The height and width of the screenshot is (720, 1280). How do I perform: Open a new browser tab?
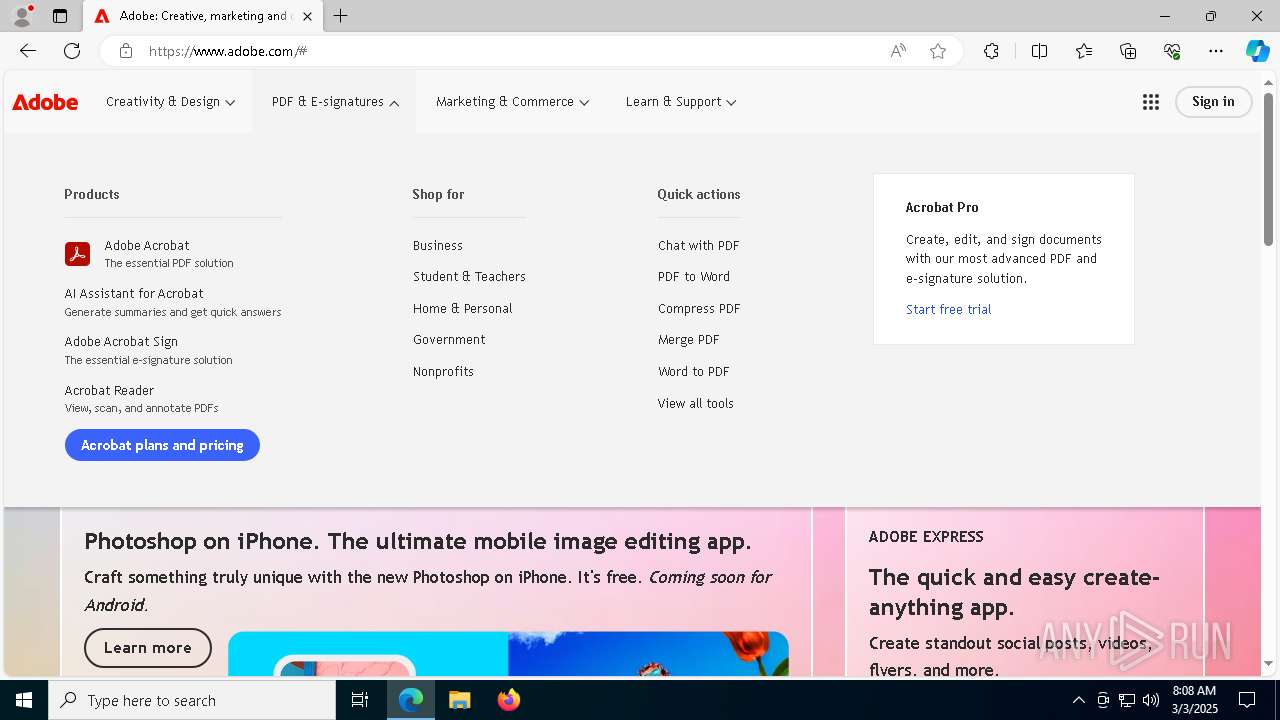tap(341, 16)
